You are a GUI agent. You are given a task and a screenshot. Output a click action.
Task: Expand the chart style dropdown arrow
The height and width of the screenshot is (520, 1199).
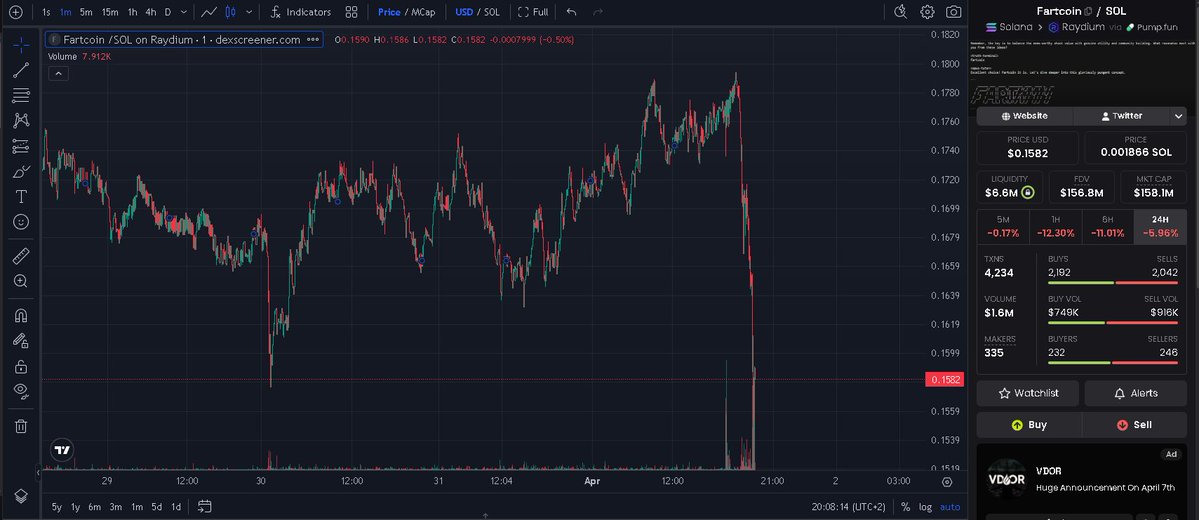click(x=249, y=12)
